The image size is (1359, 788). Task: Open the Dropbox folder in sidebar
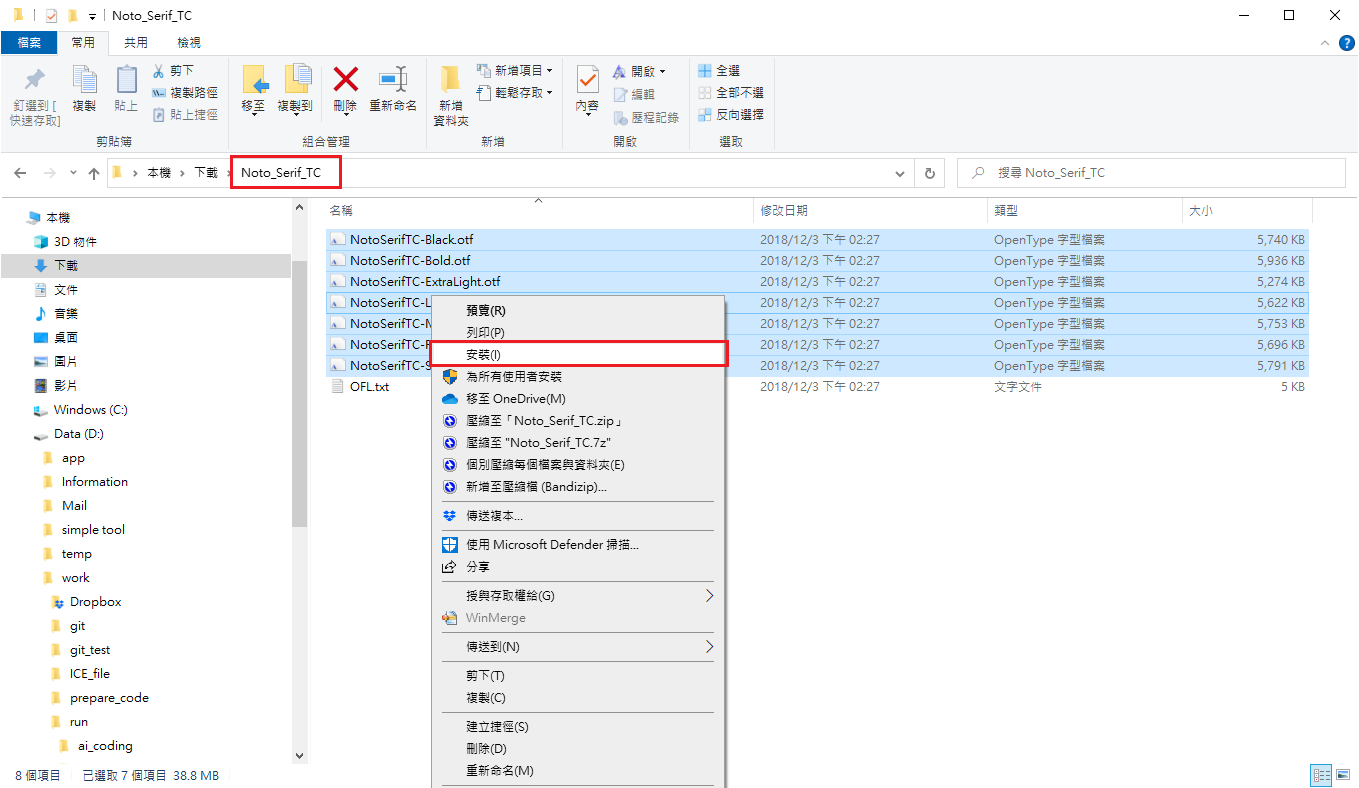click(95, 602)
